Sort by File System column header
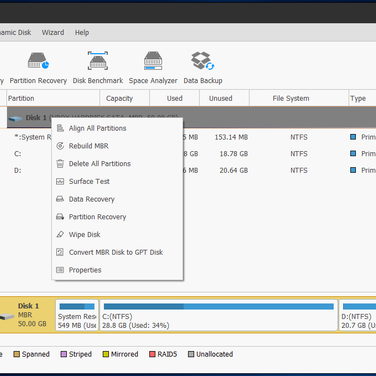376x376 pixels. (299, 98)
